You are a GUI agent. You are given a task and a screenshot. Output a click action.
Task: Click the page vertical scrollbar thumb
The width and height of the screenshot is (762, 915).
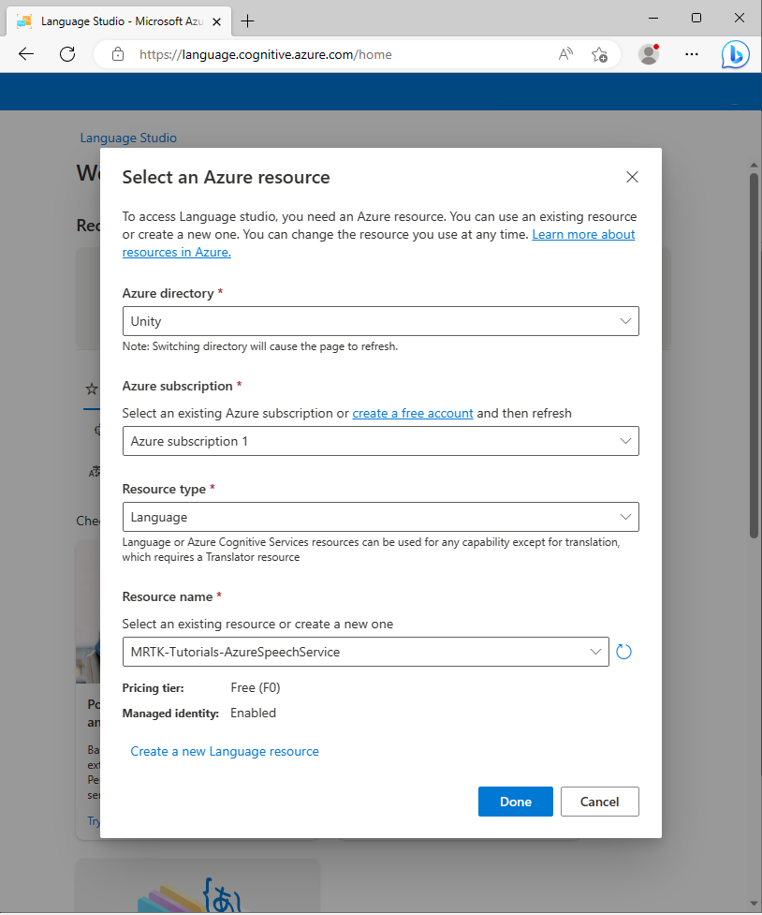tap(754, 356)
